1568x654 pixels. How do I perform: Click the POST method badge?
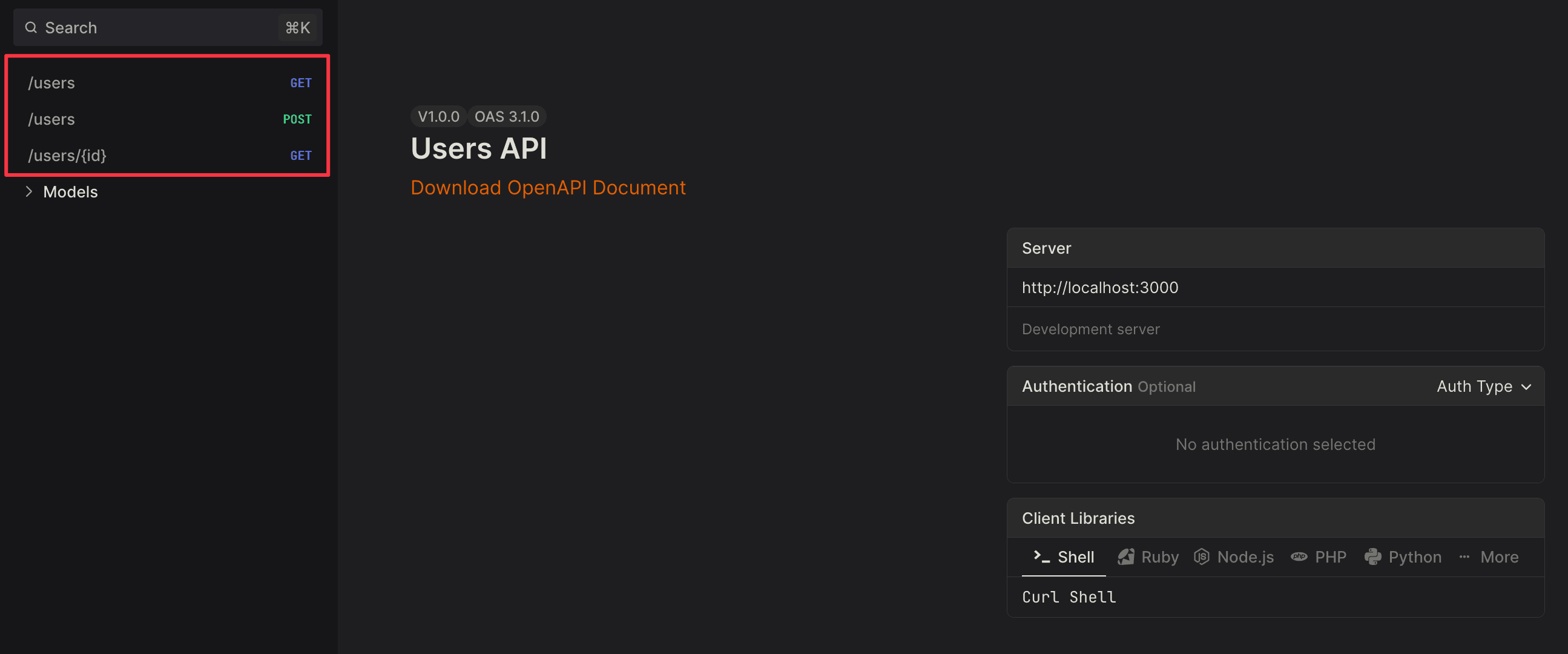(297, 119)
